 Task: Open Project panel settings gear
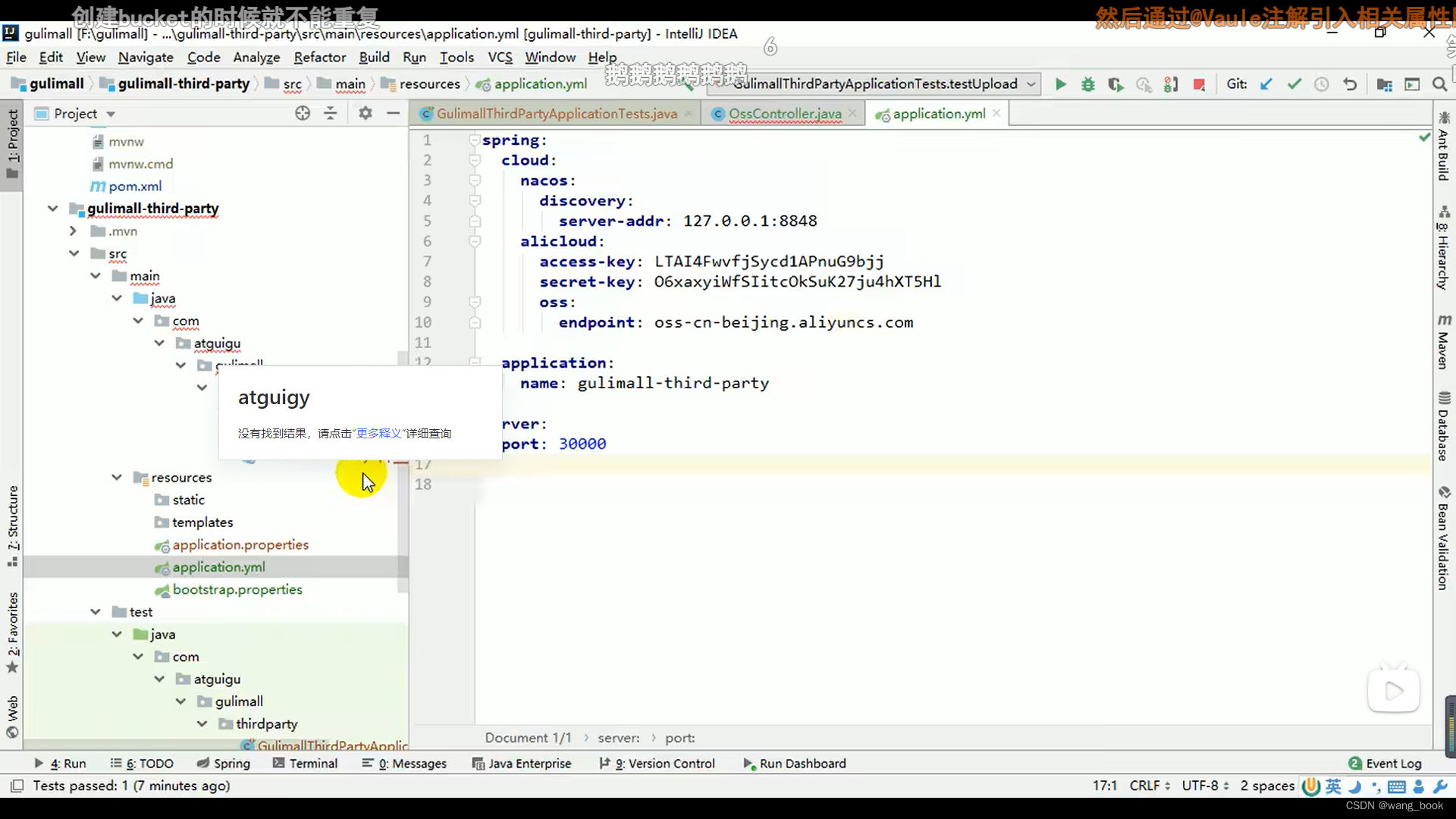pyautogui.click(x=366, y=114)
